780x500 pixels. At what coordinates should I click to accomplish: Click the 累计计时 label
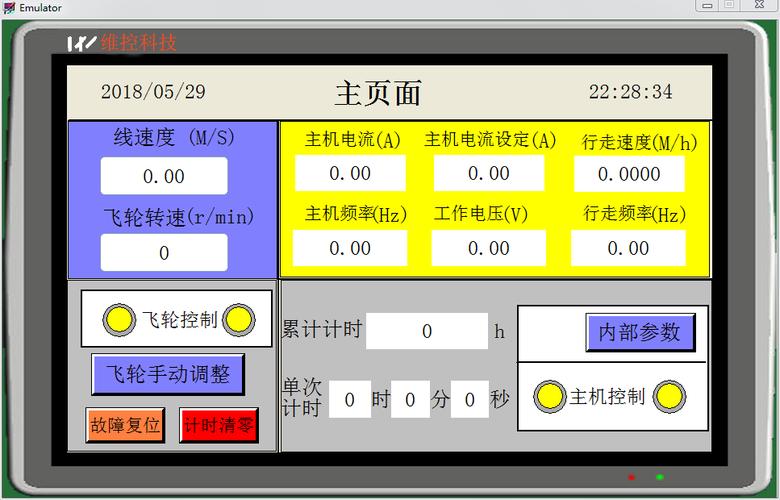tap(322, 329)
